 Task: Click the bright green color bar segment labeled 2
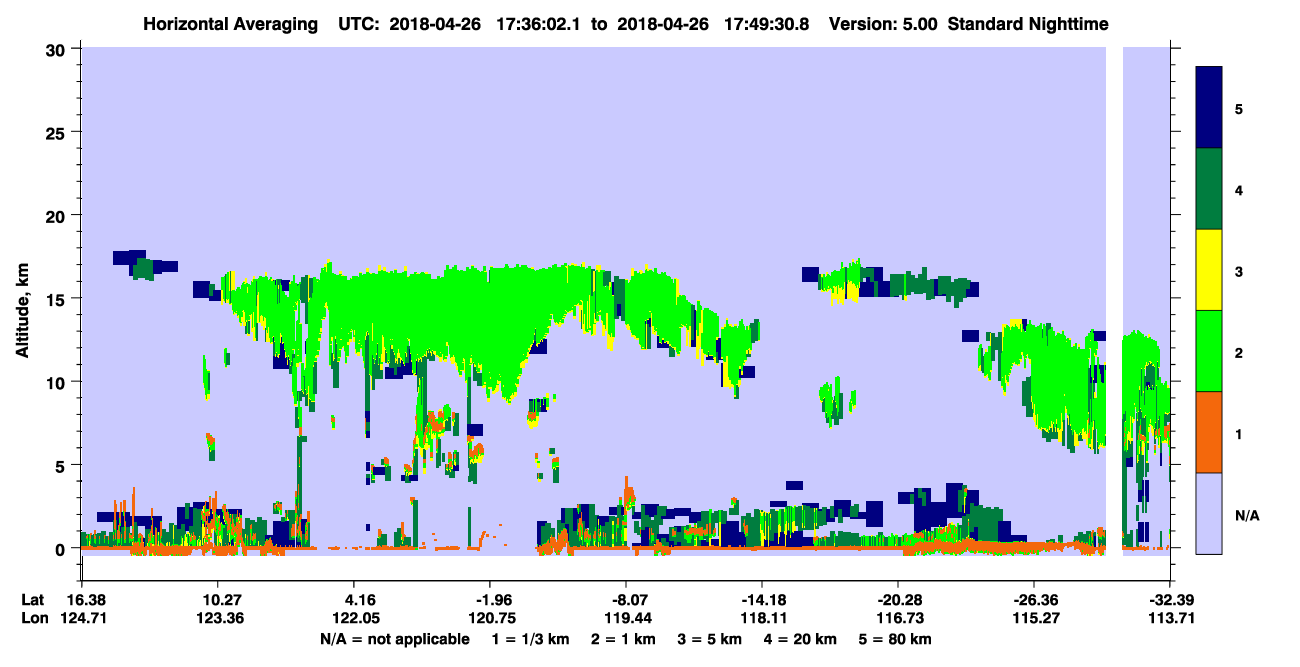pyautogui.click(x=1209, y=351)
